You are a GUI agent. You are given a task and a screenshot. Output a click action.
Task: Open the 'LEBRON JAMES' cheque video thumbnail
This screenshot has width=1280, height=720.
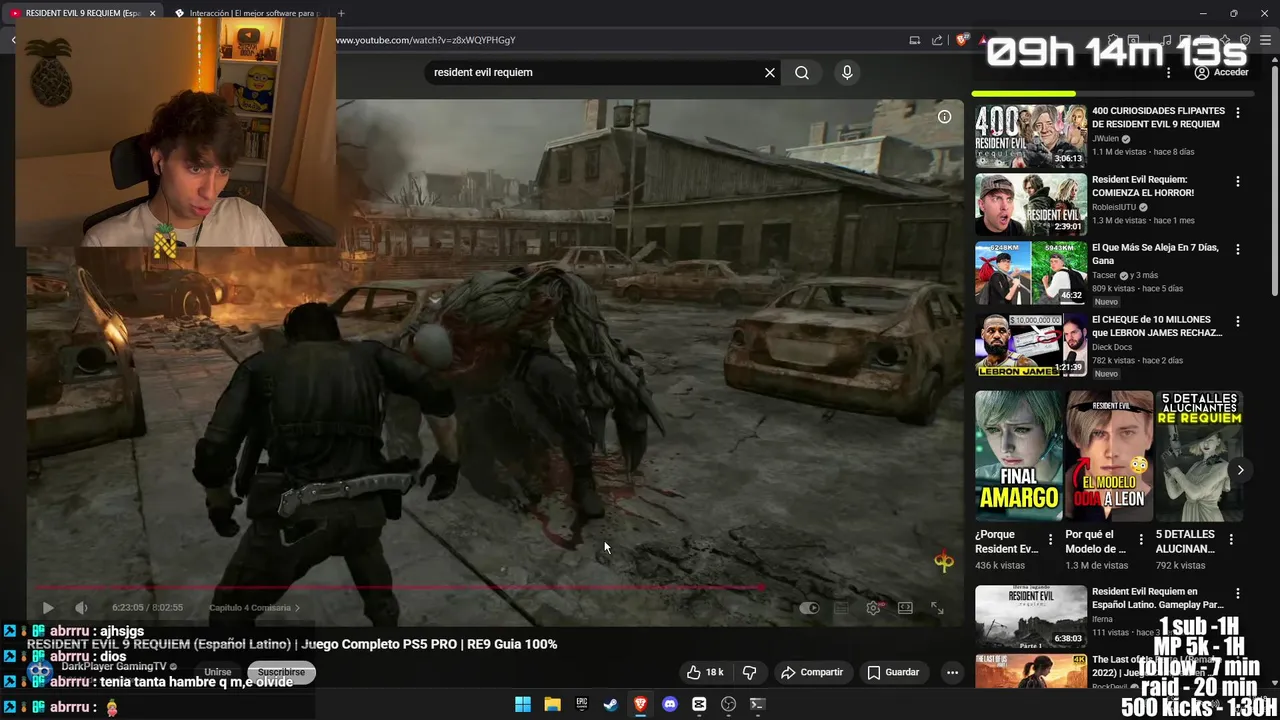[1030, 344]
